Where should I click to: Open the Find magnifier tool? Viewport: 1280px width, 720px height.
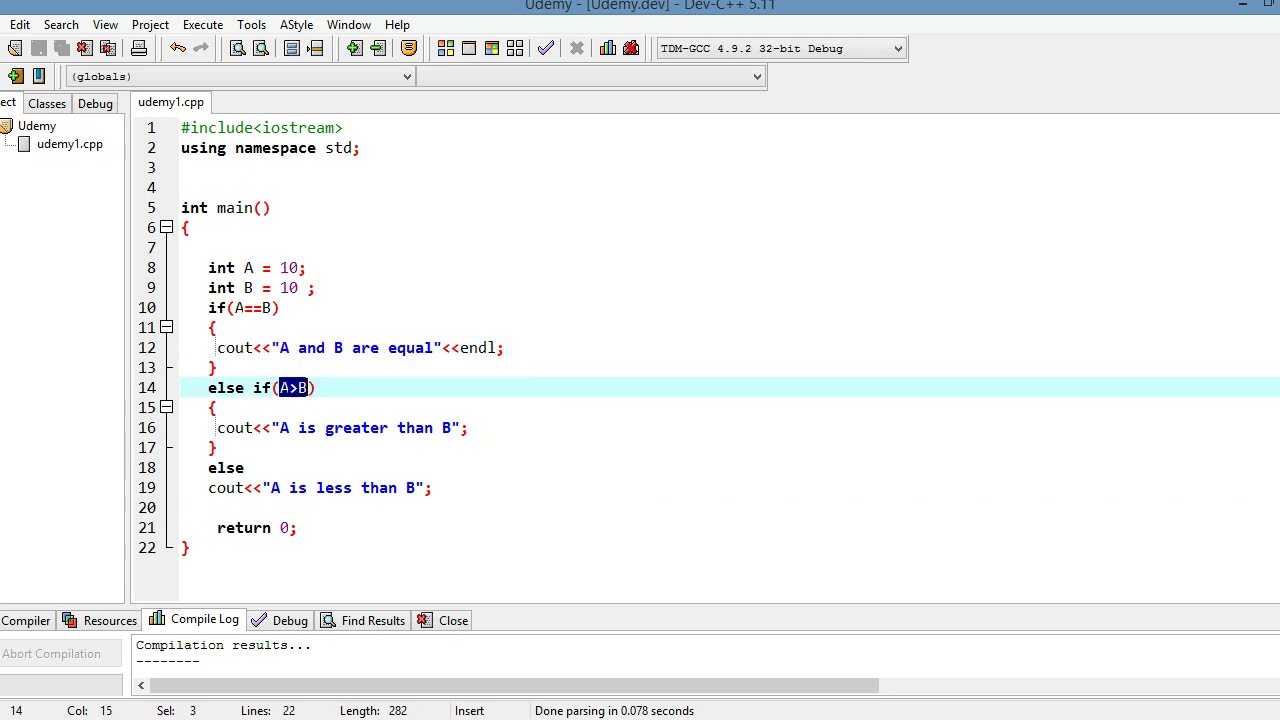click(x=238, y=48)
